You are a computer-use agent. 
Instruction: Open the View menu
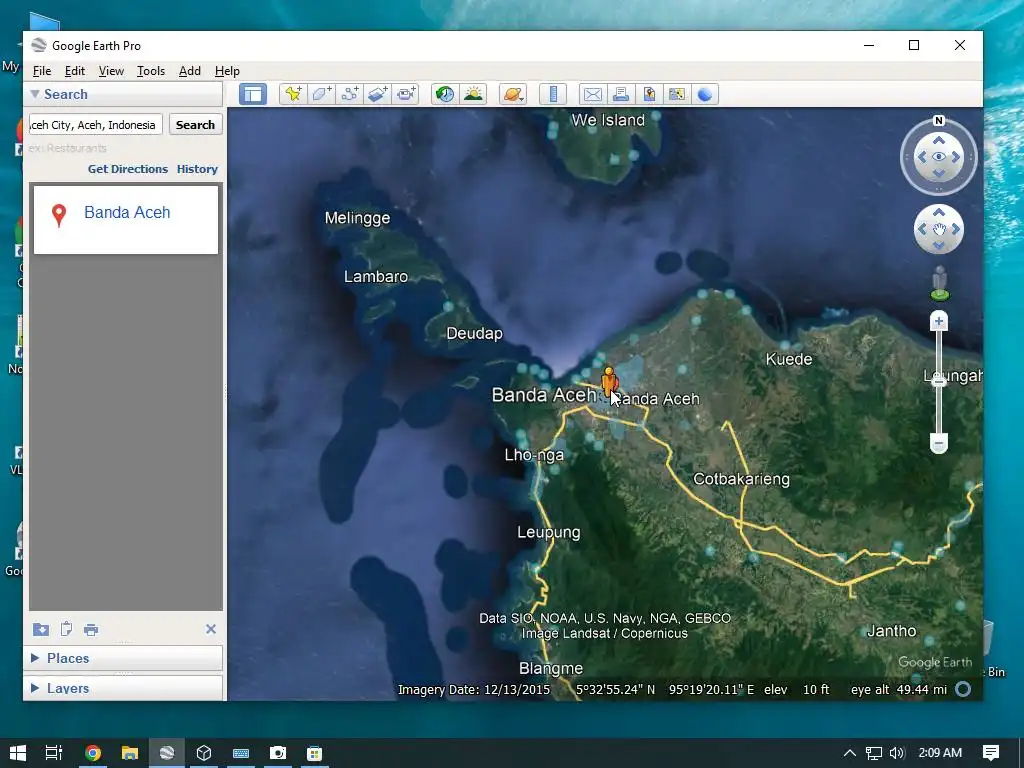point(111,71)
